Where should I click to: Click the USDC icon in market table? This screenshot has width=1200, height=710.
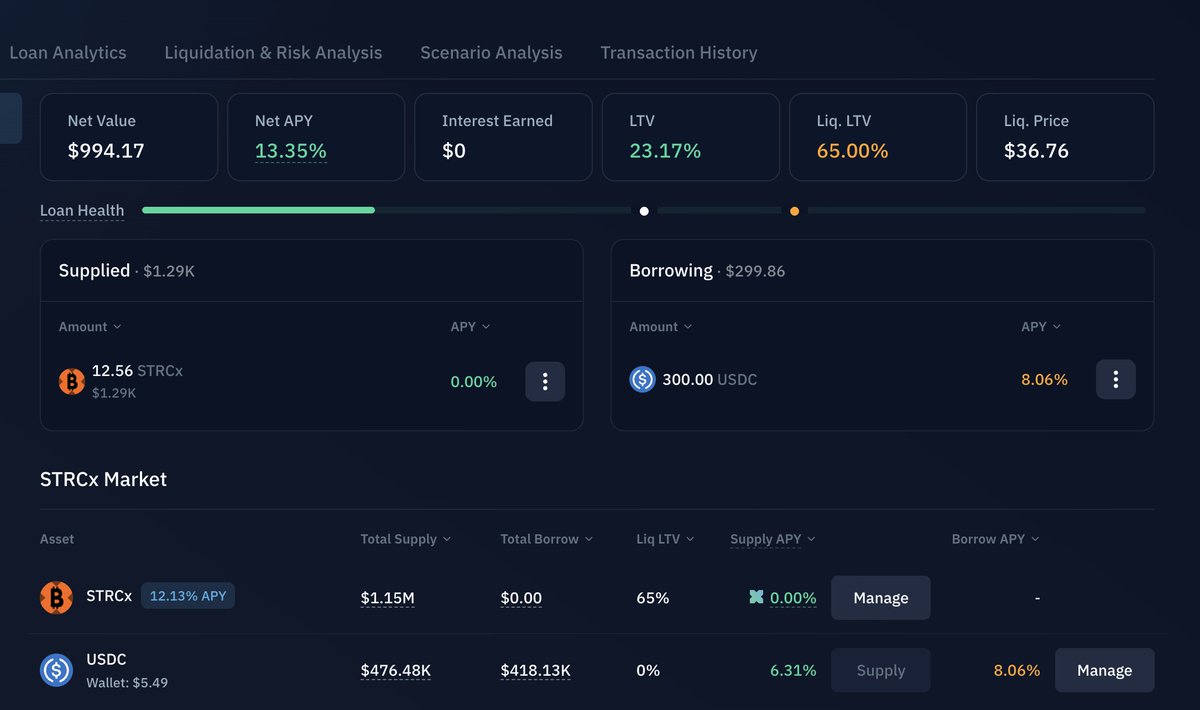(x=57, y=670)
